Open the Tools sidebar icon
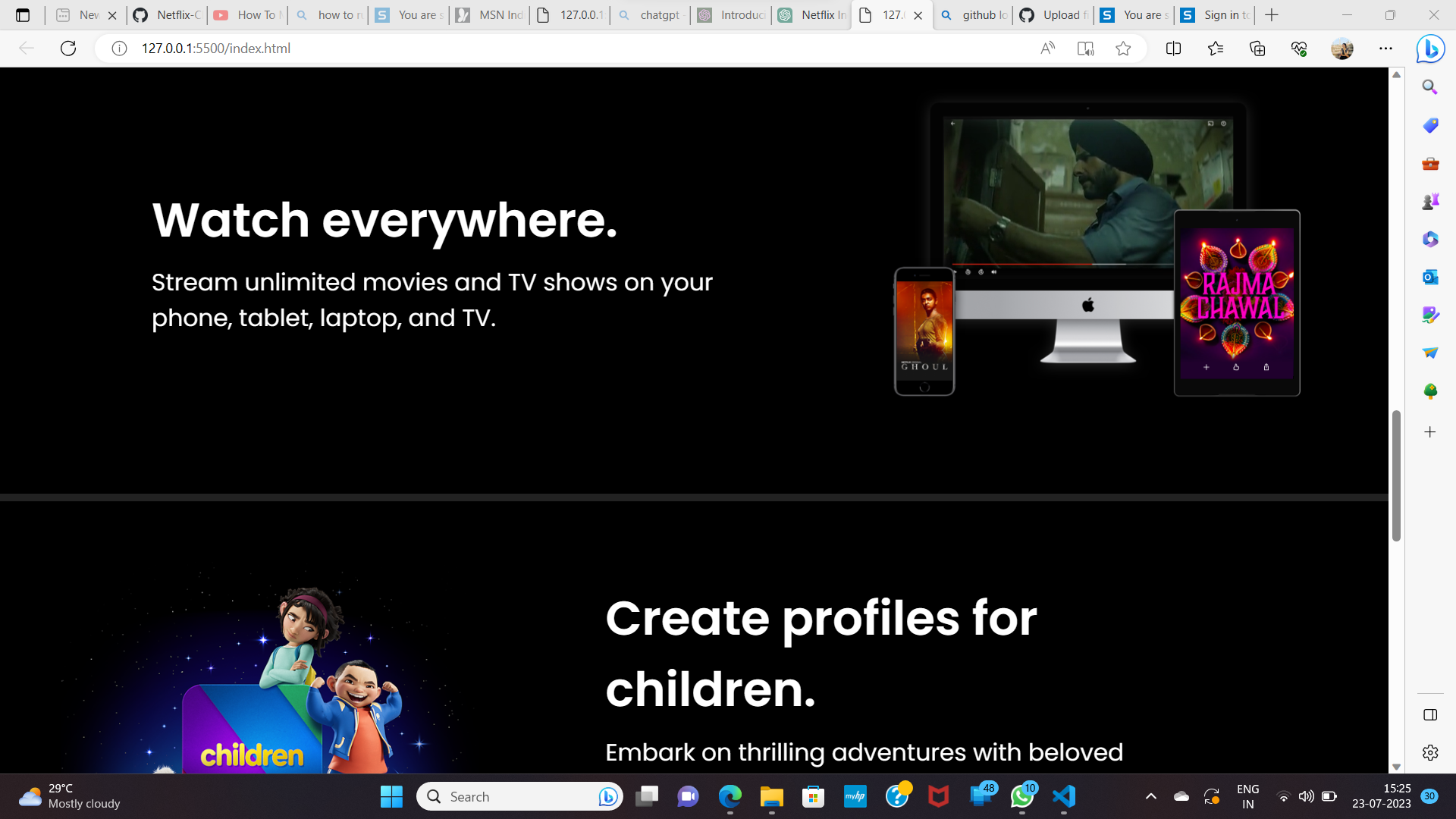This screenshot has width=1456, height=819. (1429, 164)
